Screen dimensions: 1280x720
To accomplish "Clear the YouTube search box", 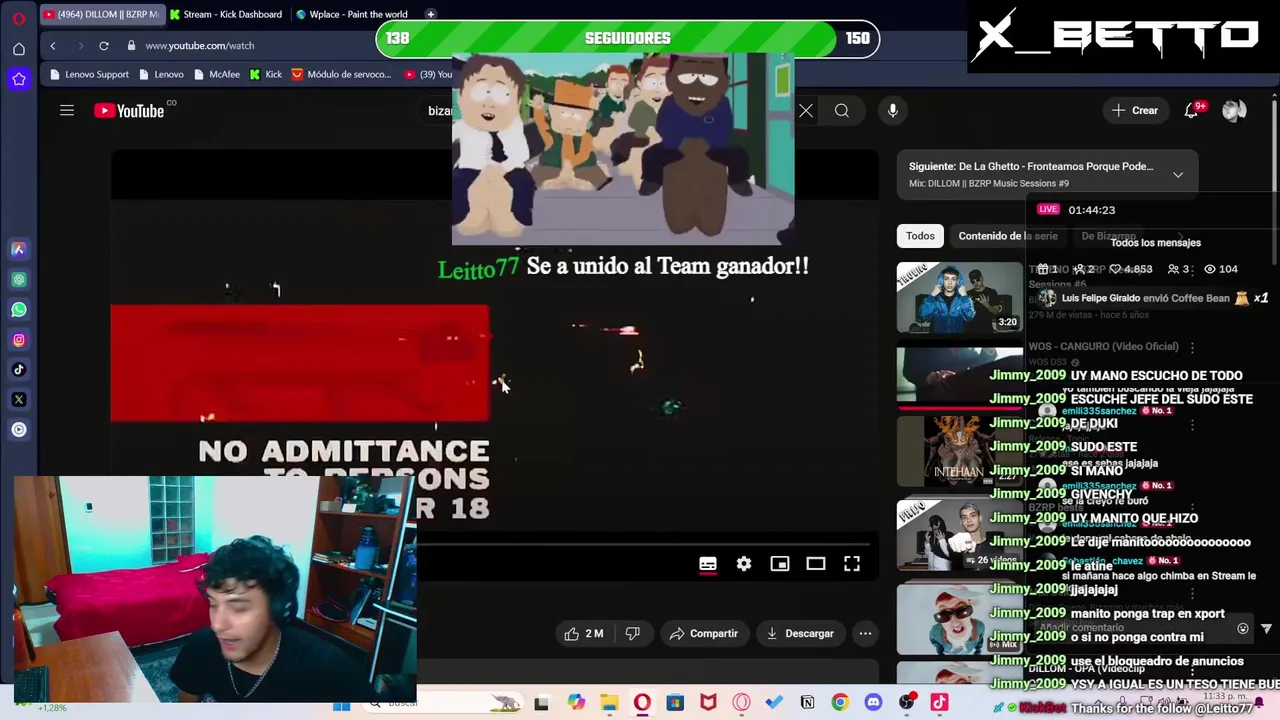I will 806,111.
